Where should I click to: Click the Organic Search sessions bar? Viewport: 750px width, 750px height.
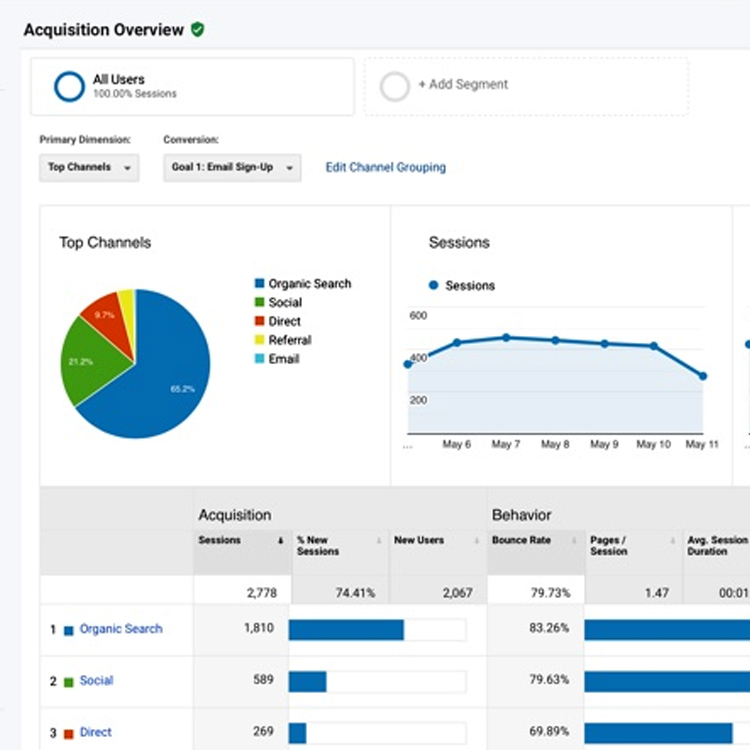pos(346,629)
